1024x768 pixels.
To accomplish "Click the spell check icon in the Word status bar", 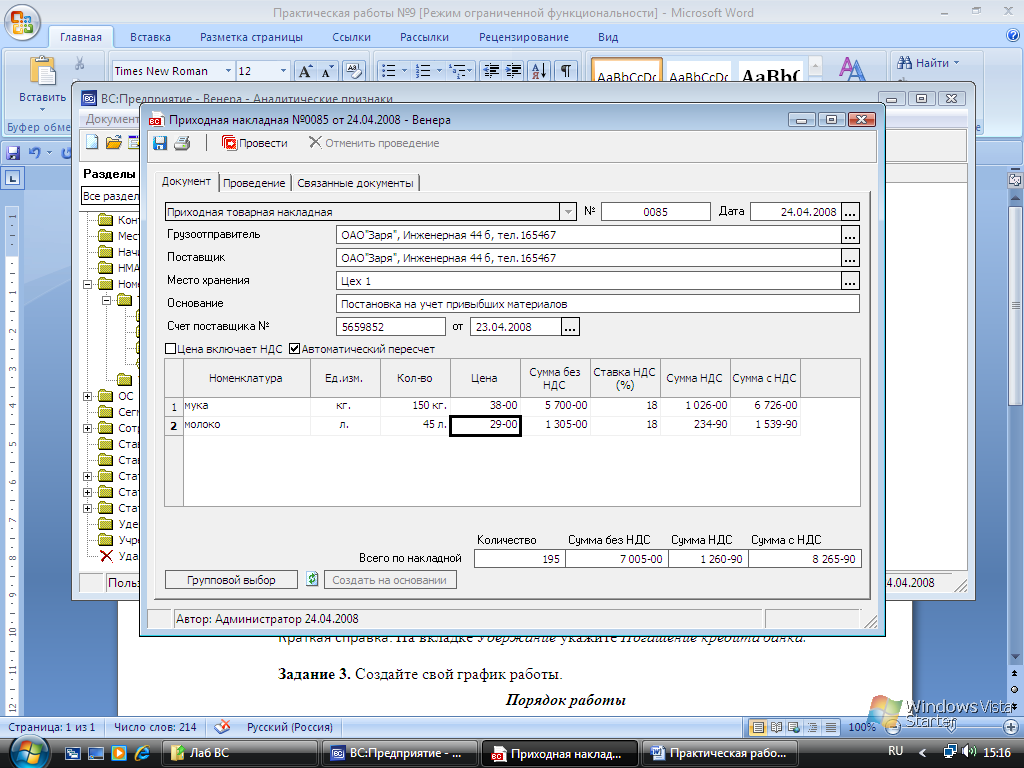I will 223,726.
